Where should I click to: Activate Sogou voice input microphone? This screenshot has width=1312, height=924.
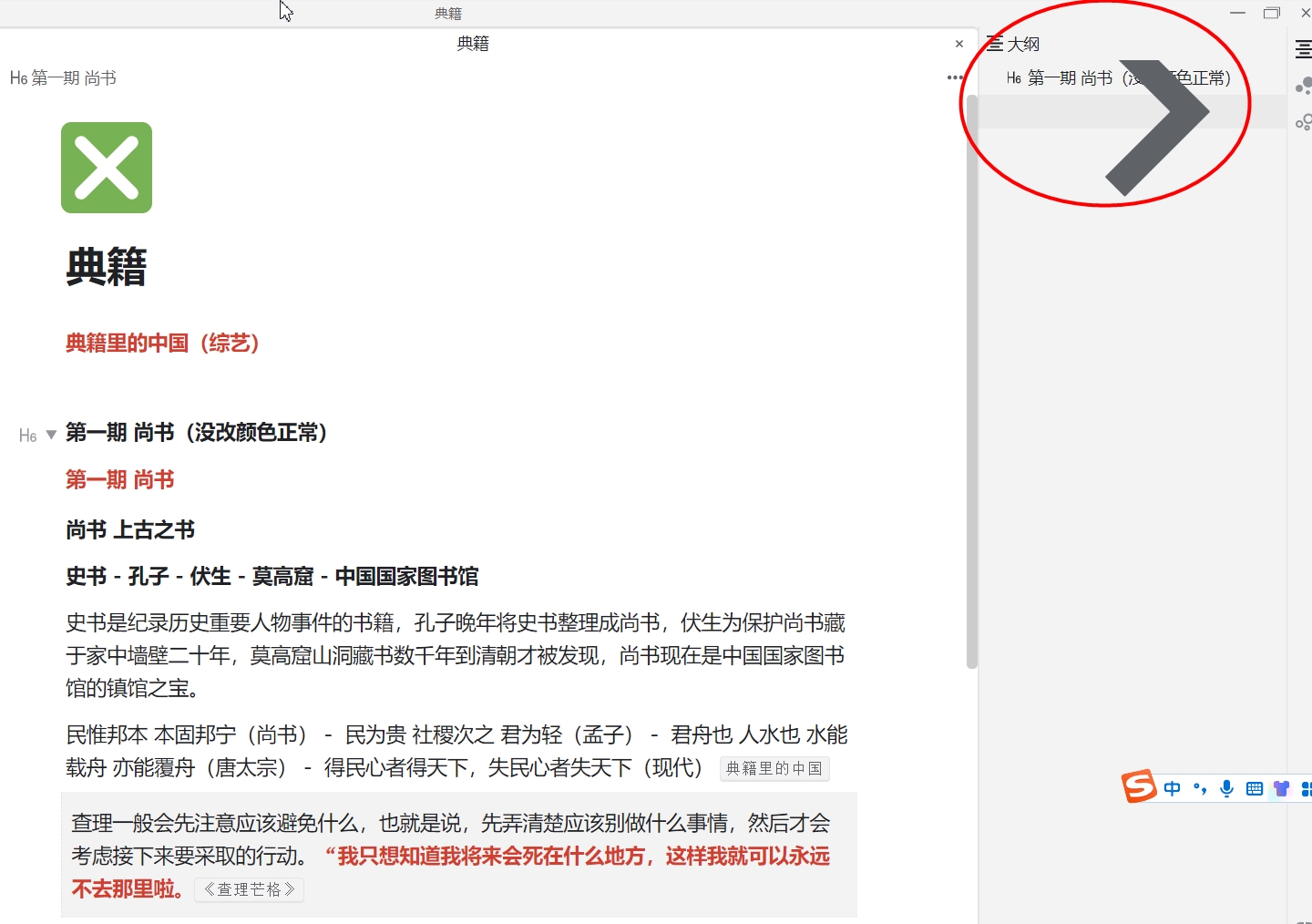pyautogui.click(x=1227, y=788)
